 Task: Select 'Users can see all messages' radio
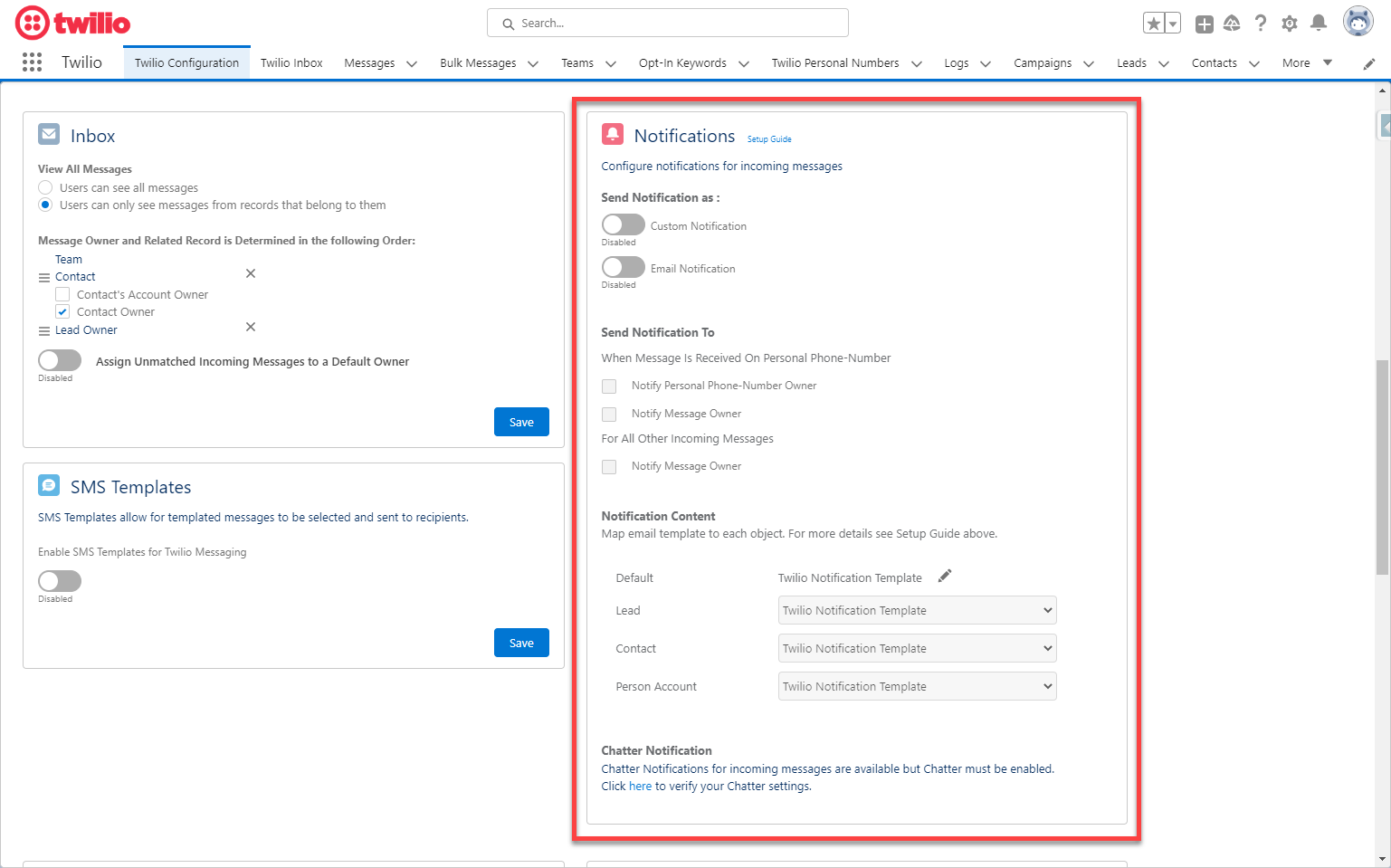45,187
